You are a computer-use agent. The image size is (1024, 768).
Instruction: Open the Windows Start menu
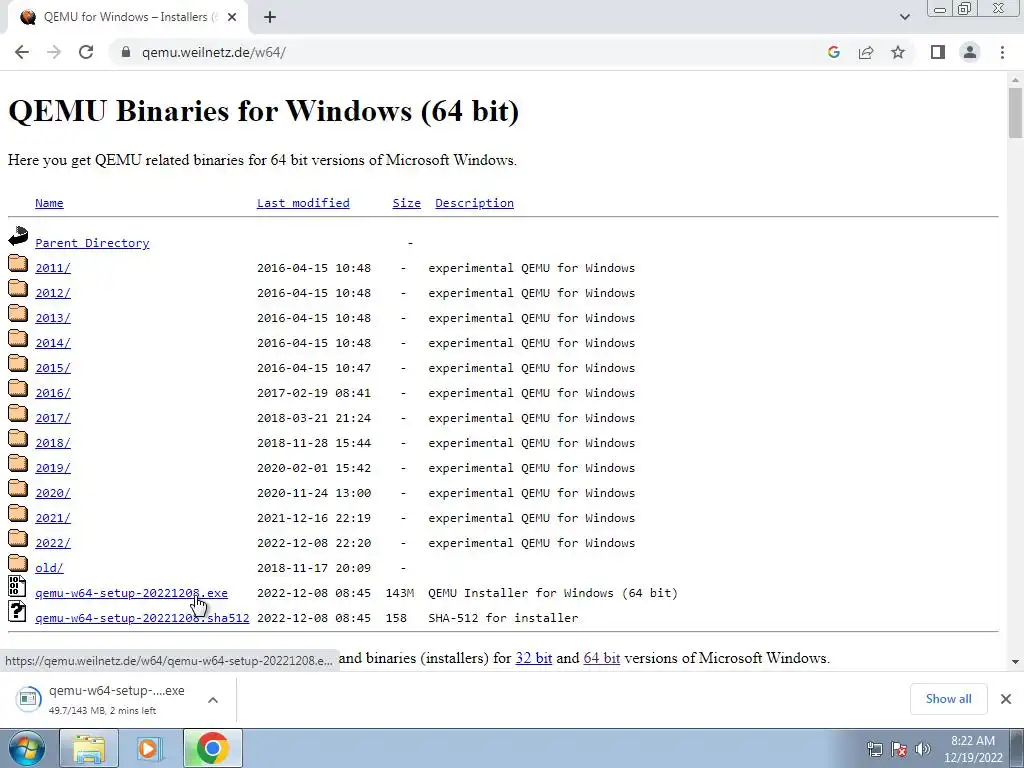tap(27, 748)
